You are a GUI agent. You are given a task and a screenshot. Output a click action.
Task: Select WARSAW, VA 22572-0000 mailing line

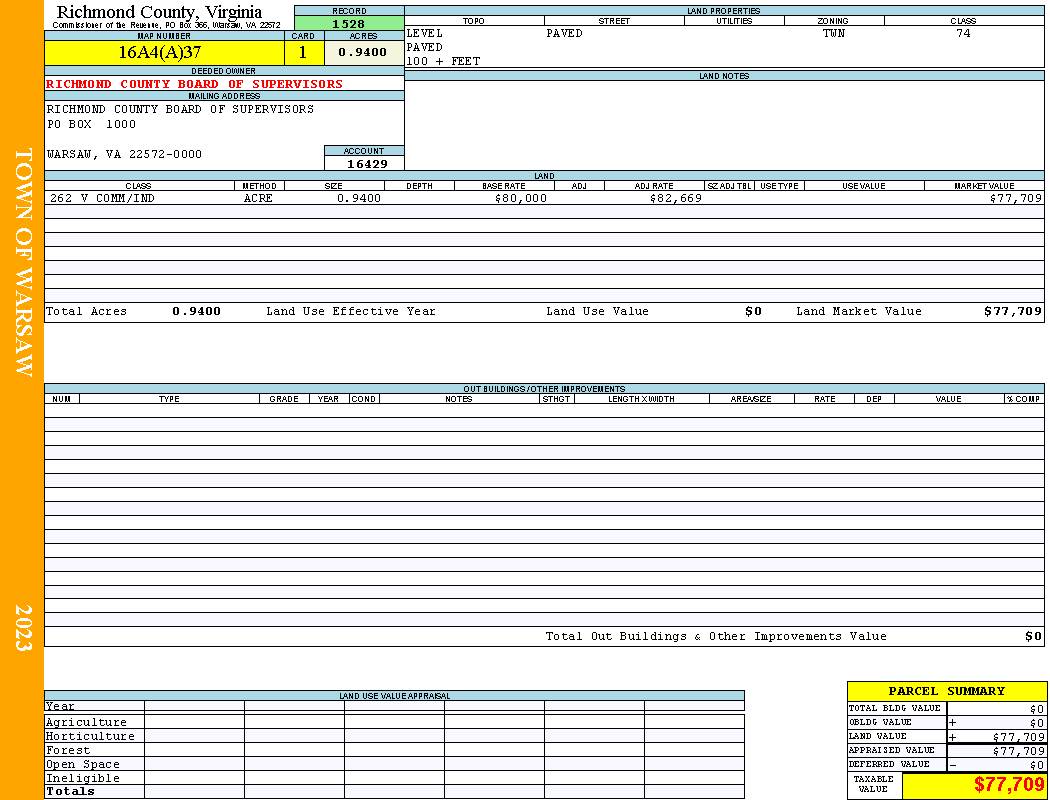[124, 154]
